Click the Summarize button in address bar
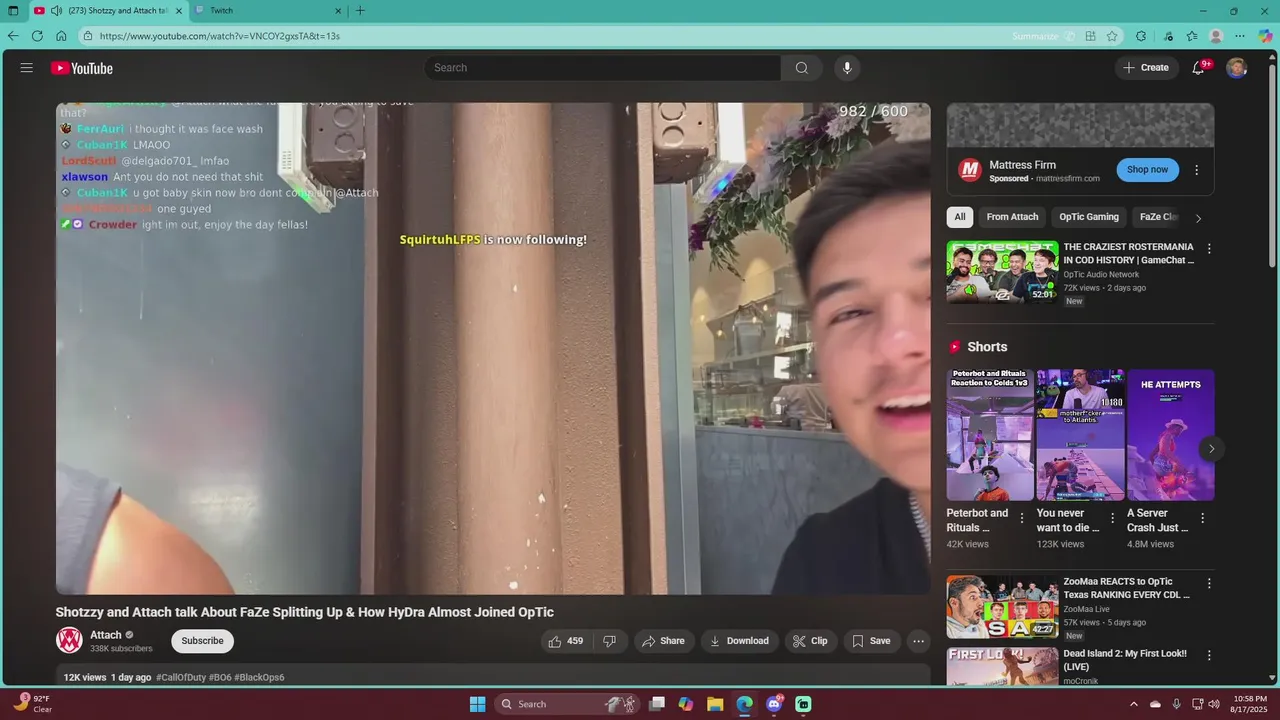 click(x=1044, y=36)
